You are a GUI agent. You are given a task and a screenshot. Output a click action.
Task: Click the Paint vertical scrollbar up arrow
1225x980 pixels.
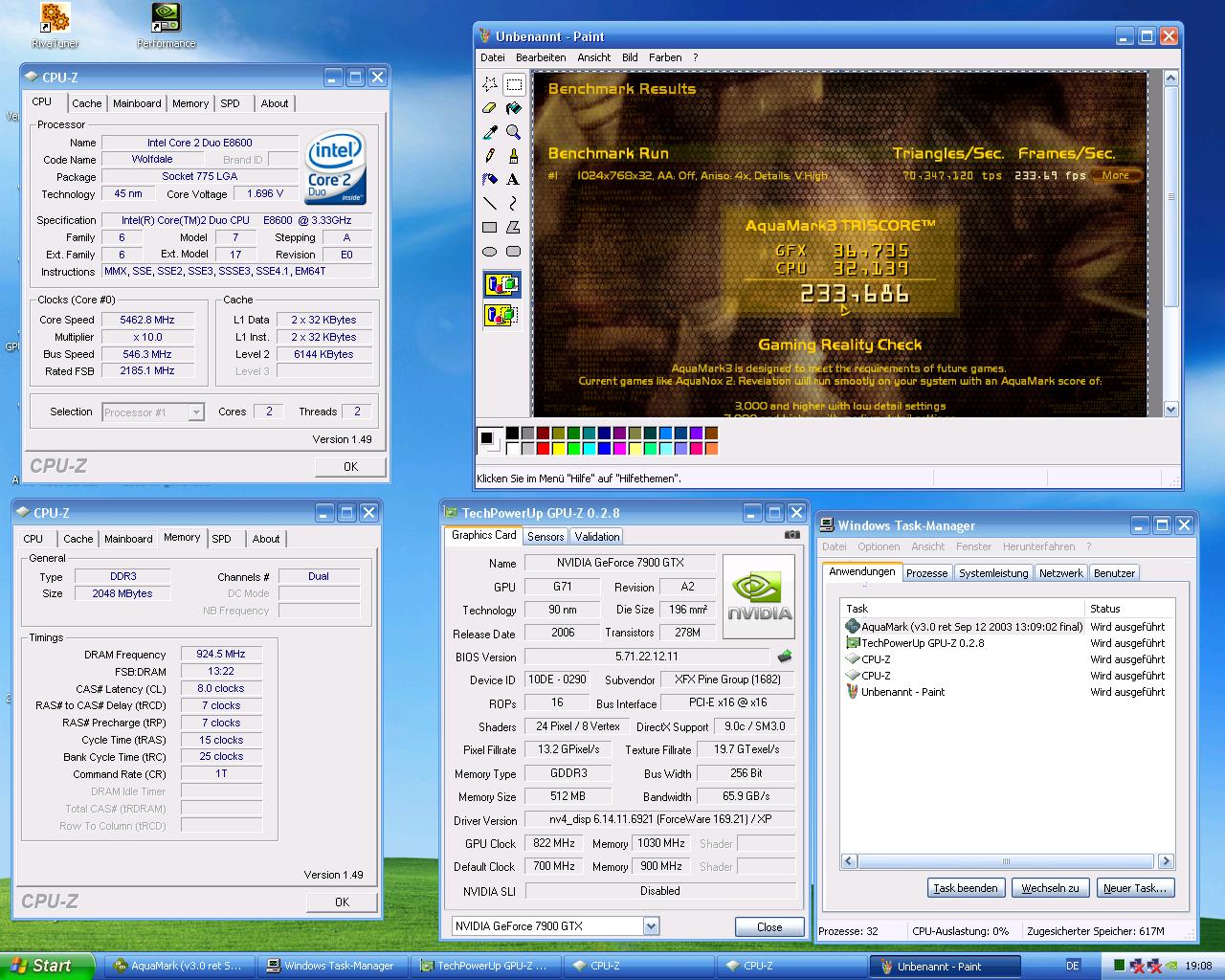coord(1171,80)
